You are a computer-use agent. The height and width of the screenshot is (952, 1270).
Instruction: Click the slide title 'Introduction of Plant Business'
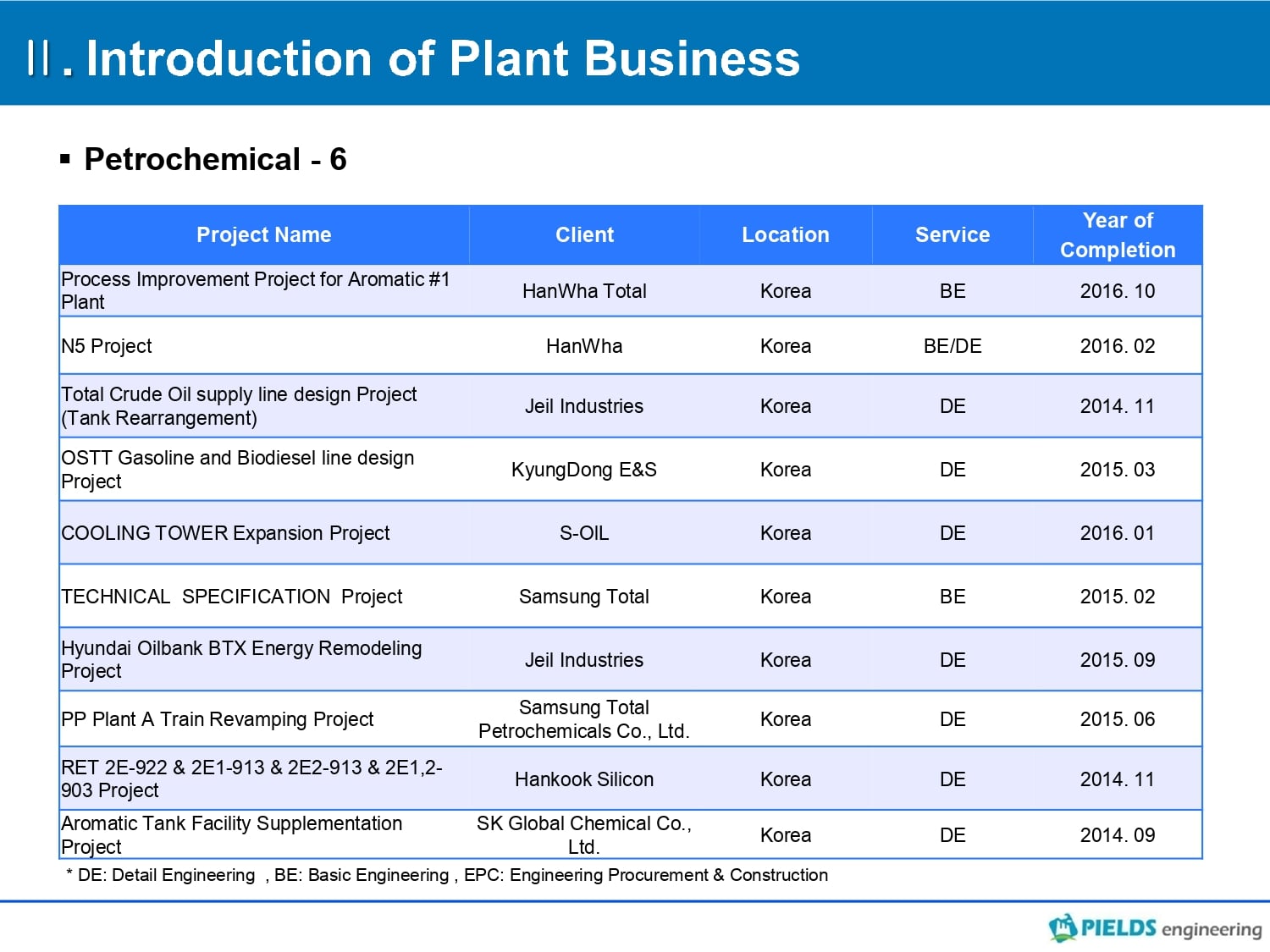click(443, 58)
